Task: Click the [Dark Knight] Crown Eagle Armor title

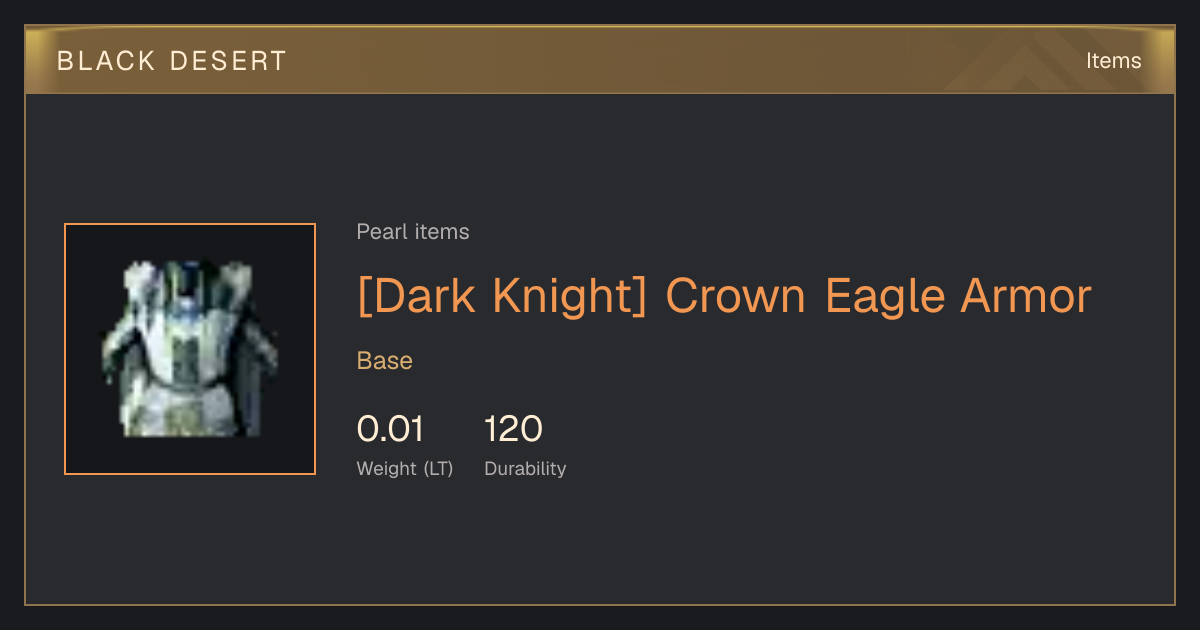Action: (x=724, y=296)
